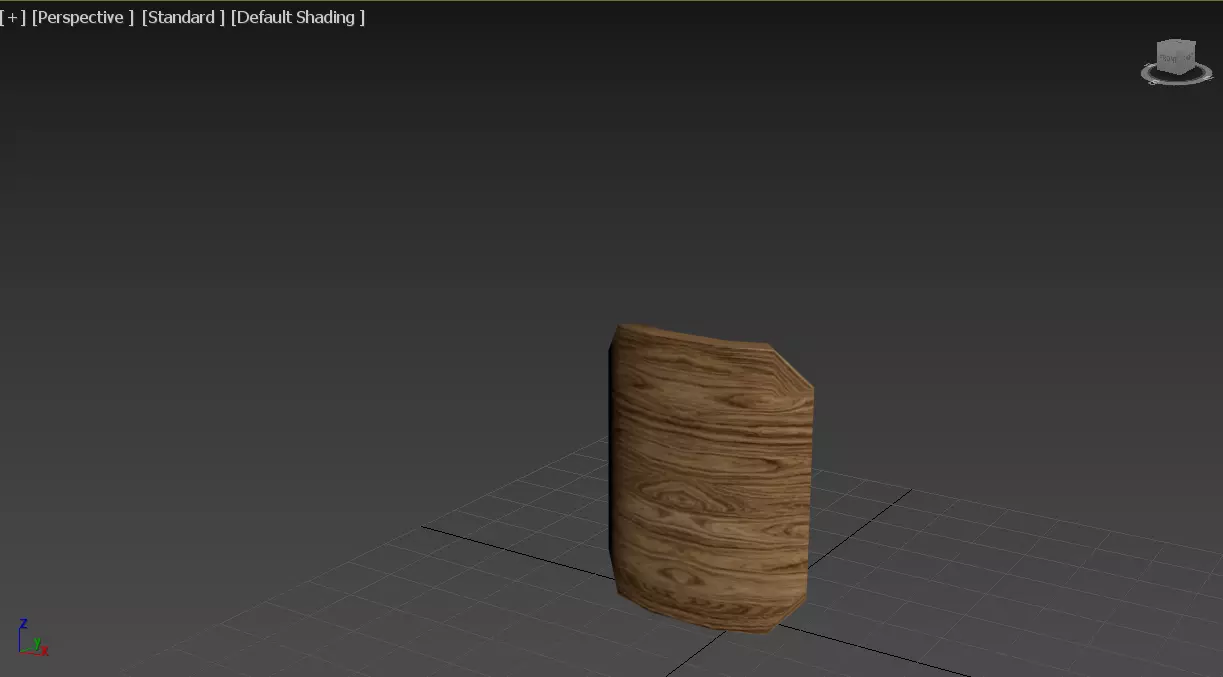Open the [+] viewport general menu

pos(13,18)
